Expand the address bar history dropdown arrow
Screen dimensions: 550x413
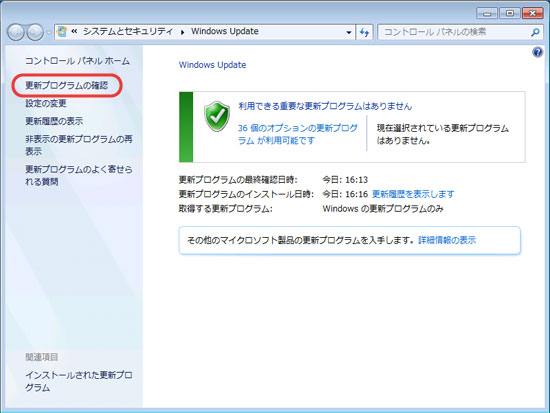[349, 32]
